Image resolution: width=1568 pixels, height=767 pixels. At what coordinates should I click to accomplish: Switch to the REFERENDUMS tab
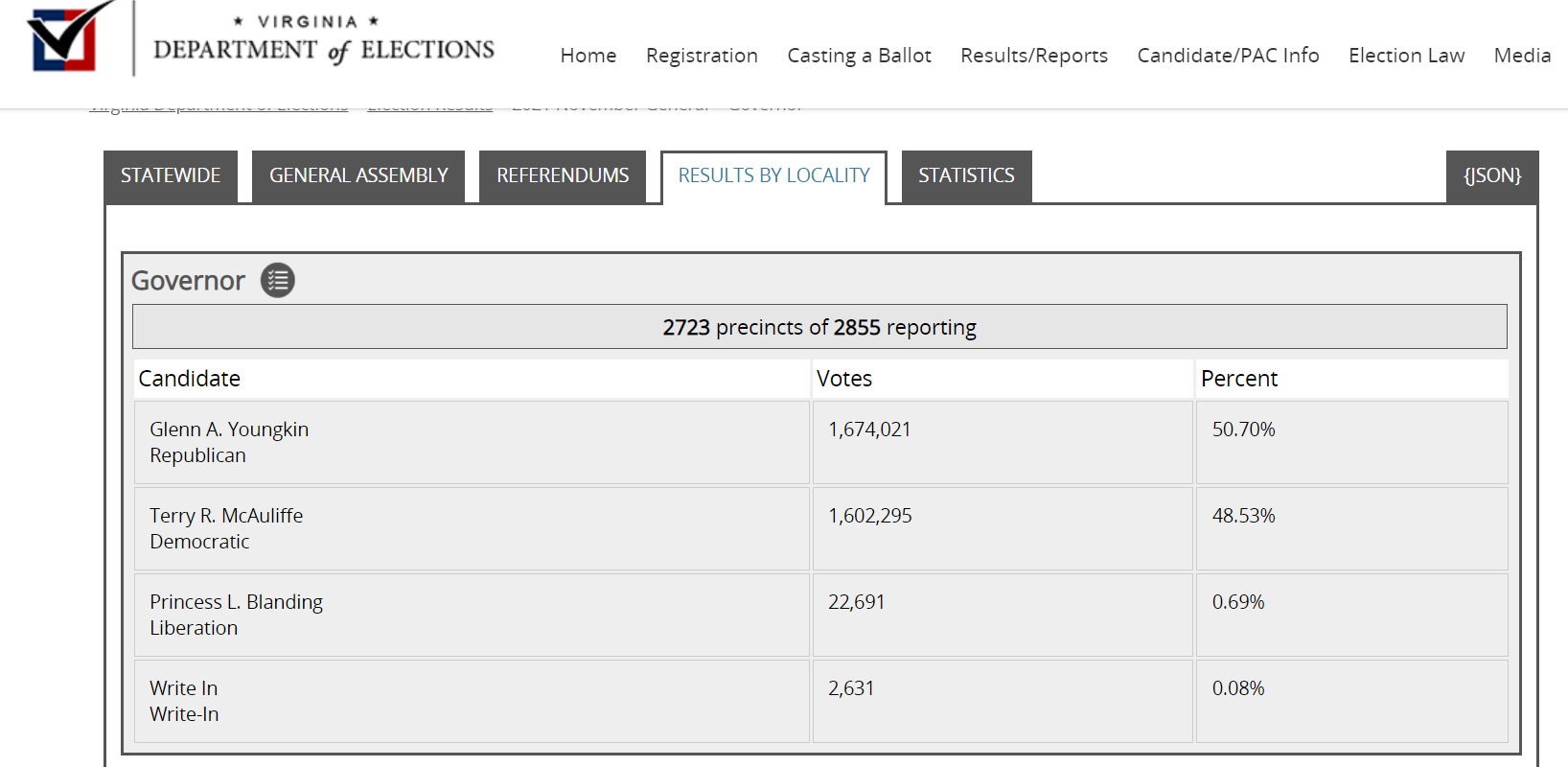click(563, 175)
